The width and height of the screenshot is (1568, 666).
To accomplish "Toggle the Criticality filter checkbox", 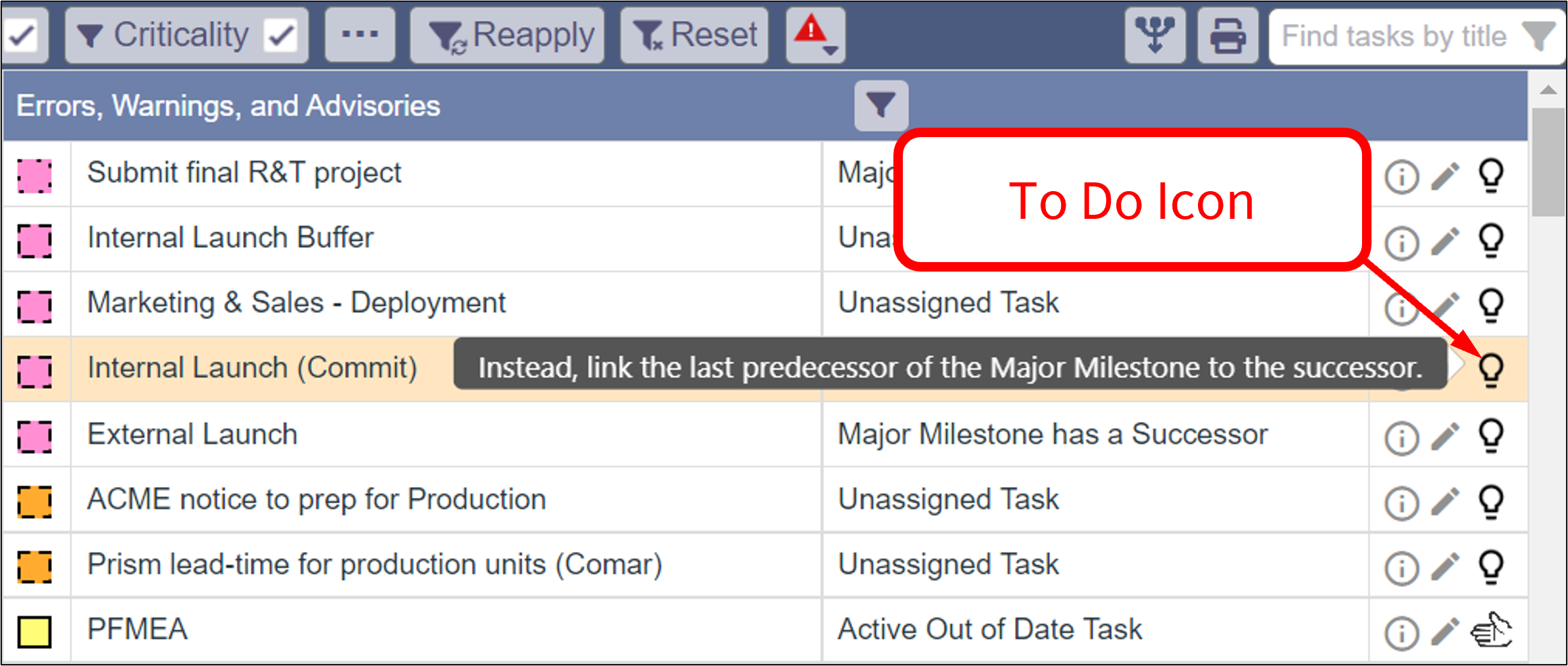I will click(x=281, y=35).
